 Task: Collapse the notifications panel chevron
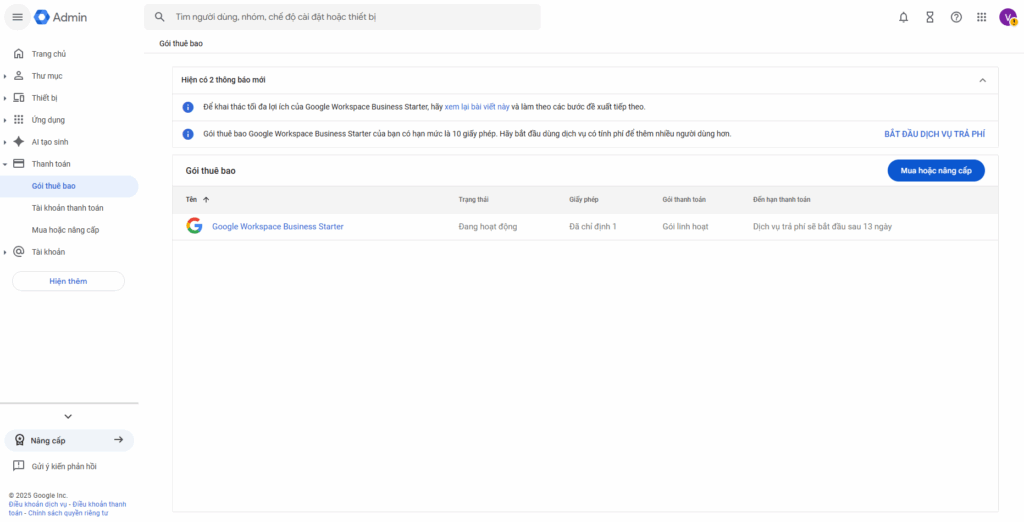click(982, 80)
